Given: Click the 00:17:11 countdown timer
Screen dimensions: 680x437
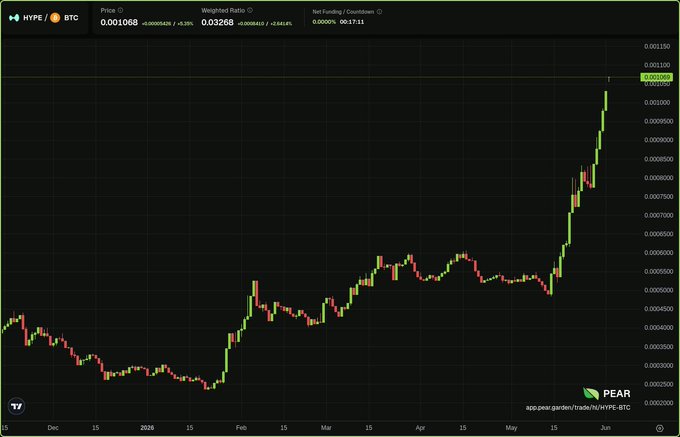Looking at the screenshot, I should [352, 22].
